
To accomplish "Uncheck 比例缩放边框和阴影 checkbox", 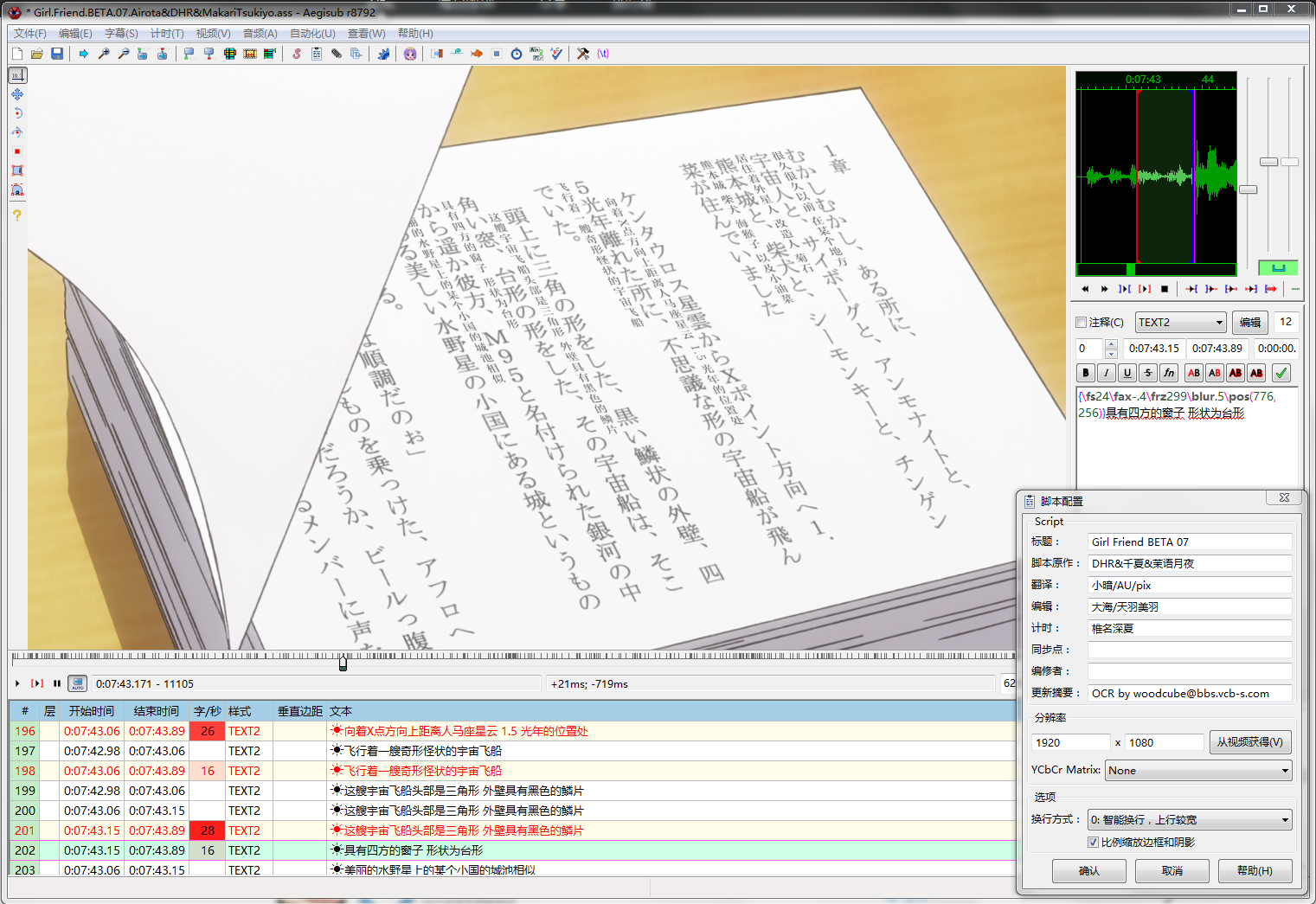I will coord(1093,842).
